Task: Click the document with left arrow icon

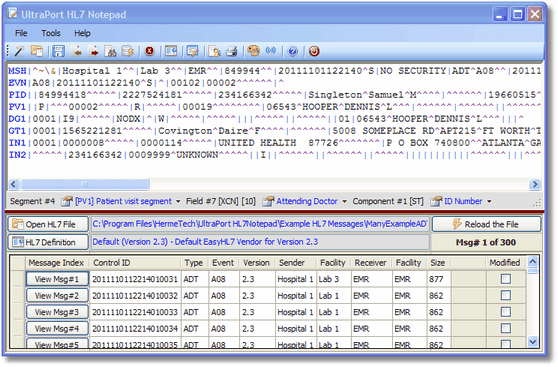Action: pos(76,51)
